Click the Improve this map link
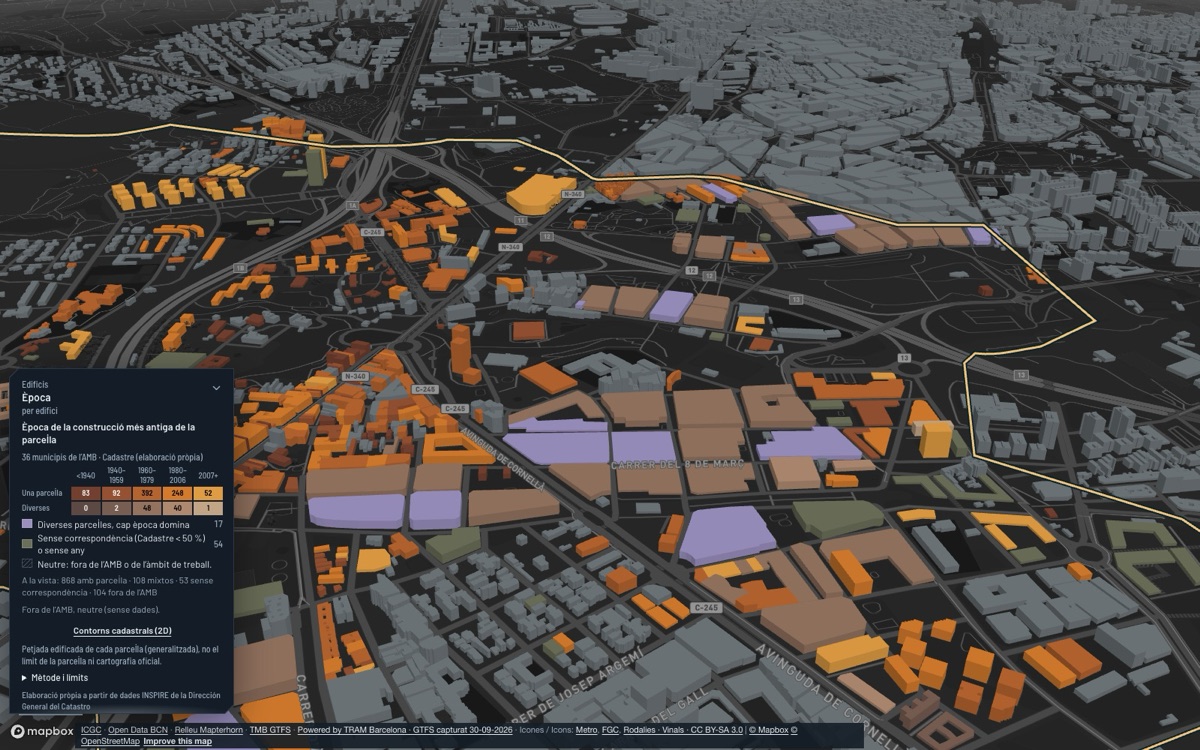The height and width of the screenshot is (750, 1200). [x=180, y=741]
